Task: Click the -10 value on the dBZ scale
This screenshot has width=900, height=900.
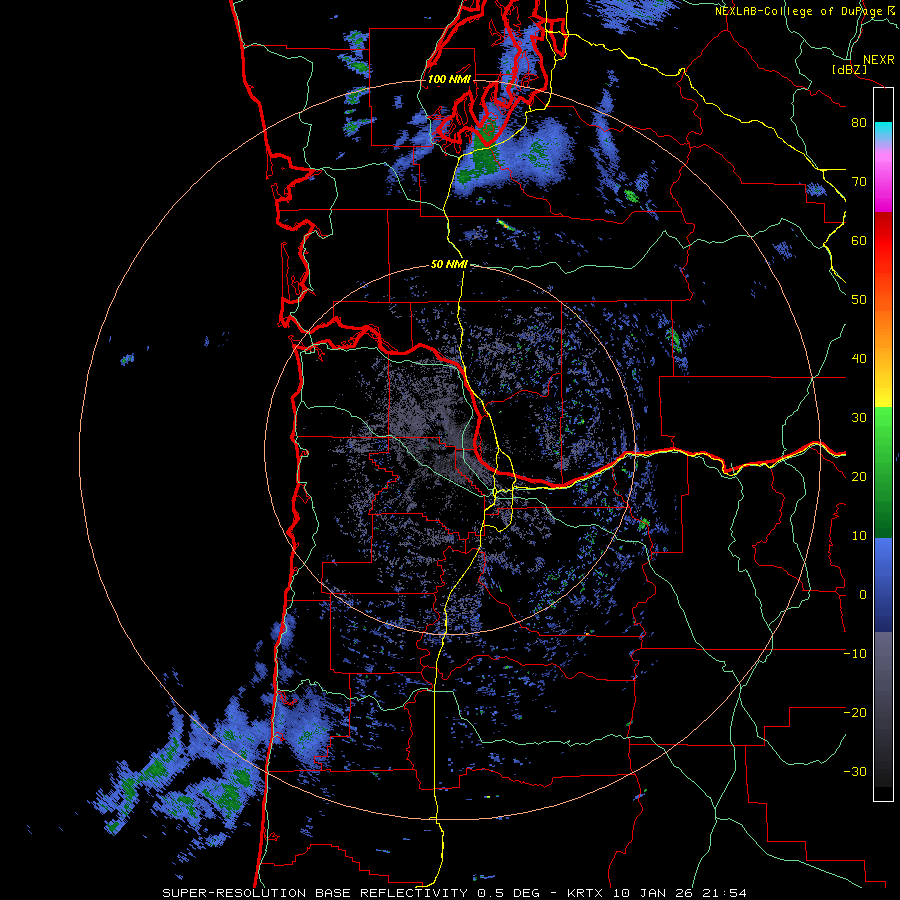Action: click(x=855, y=654)
